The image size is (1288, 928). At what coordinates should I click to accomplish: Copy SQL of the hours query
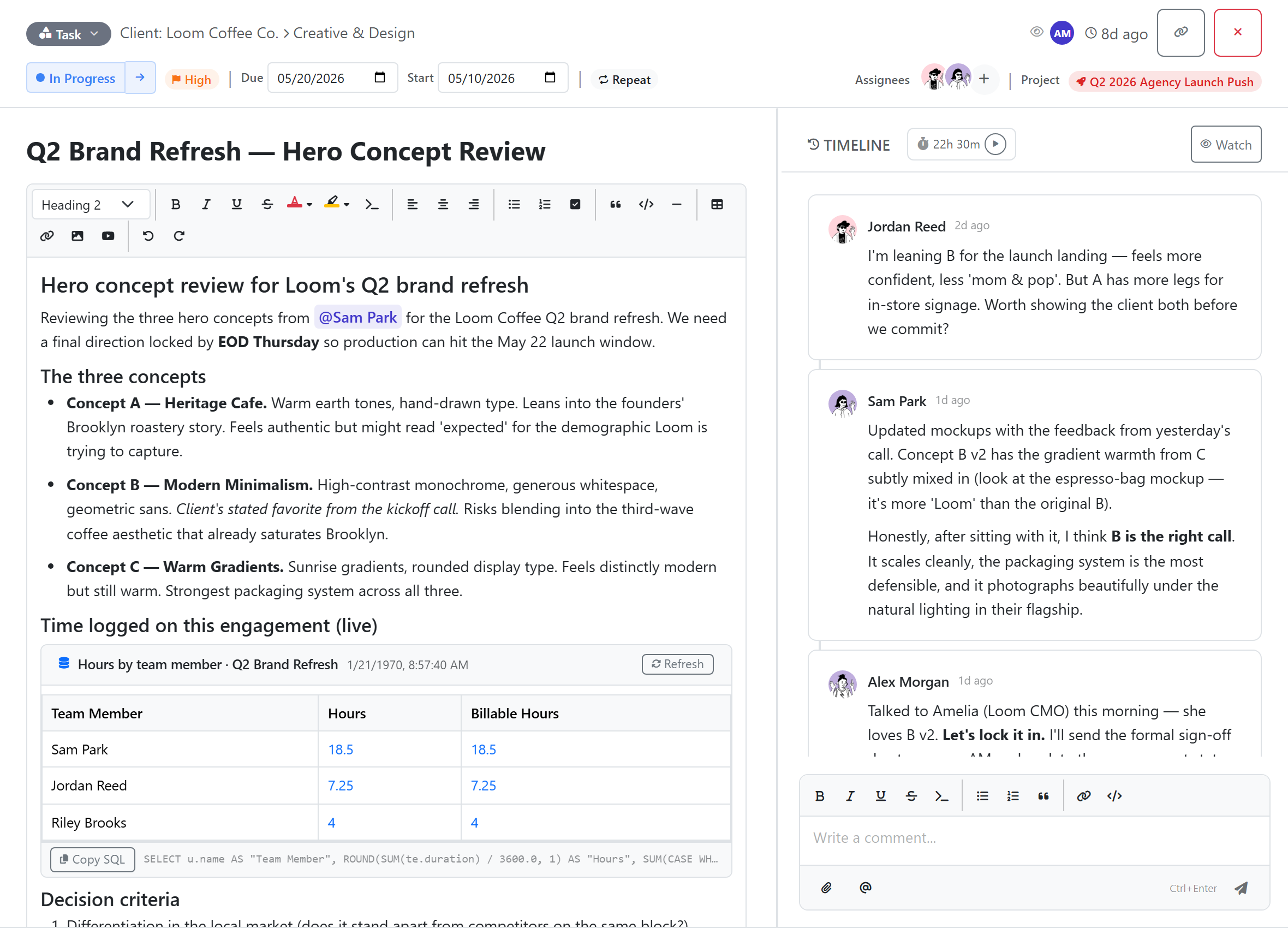click(93, 859)
